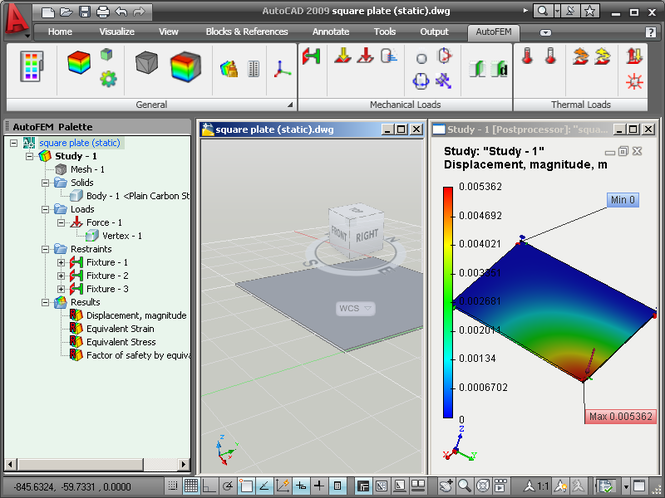Collapse the Results folder node
The image size is (665, 498).
[x=45, y=302]
